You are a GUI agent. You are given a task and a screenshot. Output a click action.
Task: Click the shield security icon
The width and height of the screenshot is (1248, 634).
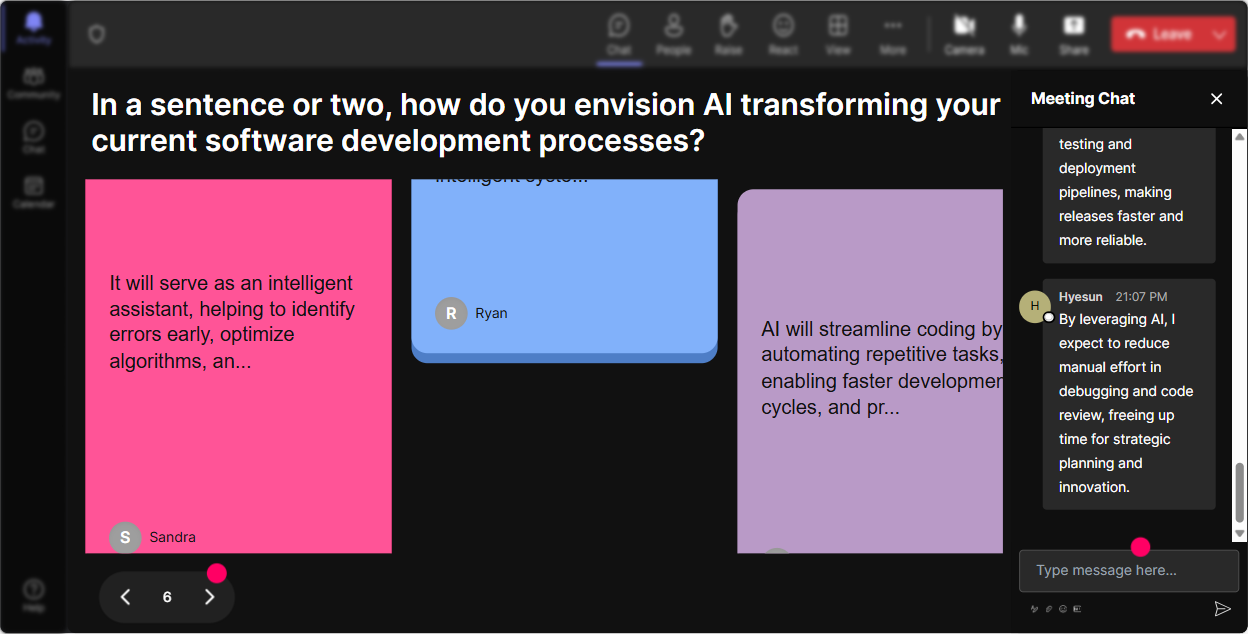click(x=96, y=35)
